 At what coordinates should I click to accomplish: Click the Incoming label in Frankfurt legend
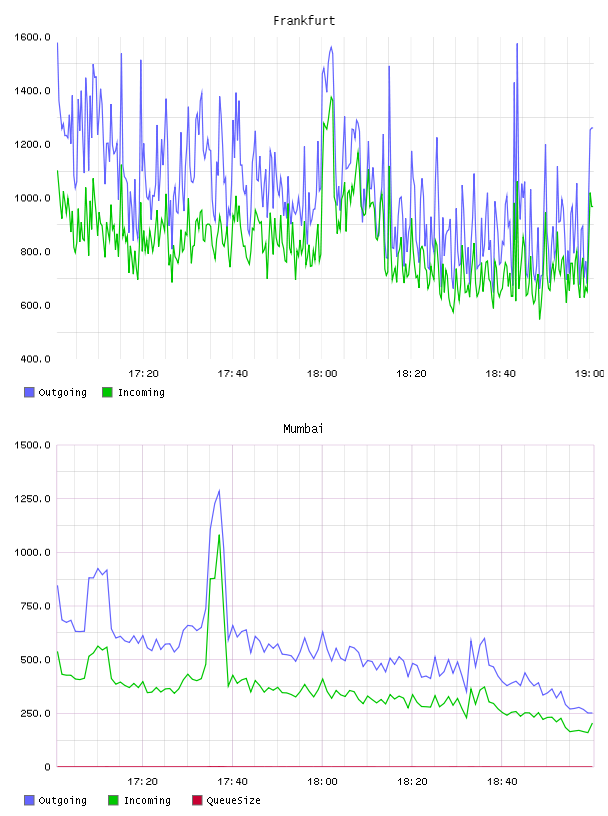pyautogui.click(x=141, y=392)
